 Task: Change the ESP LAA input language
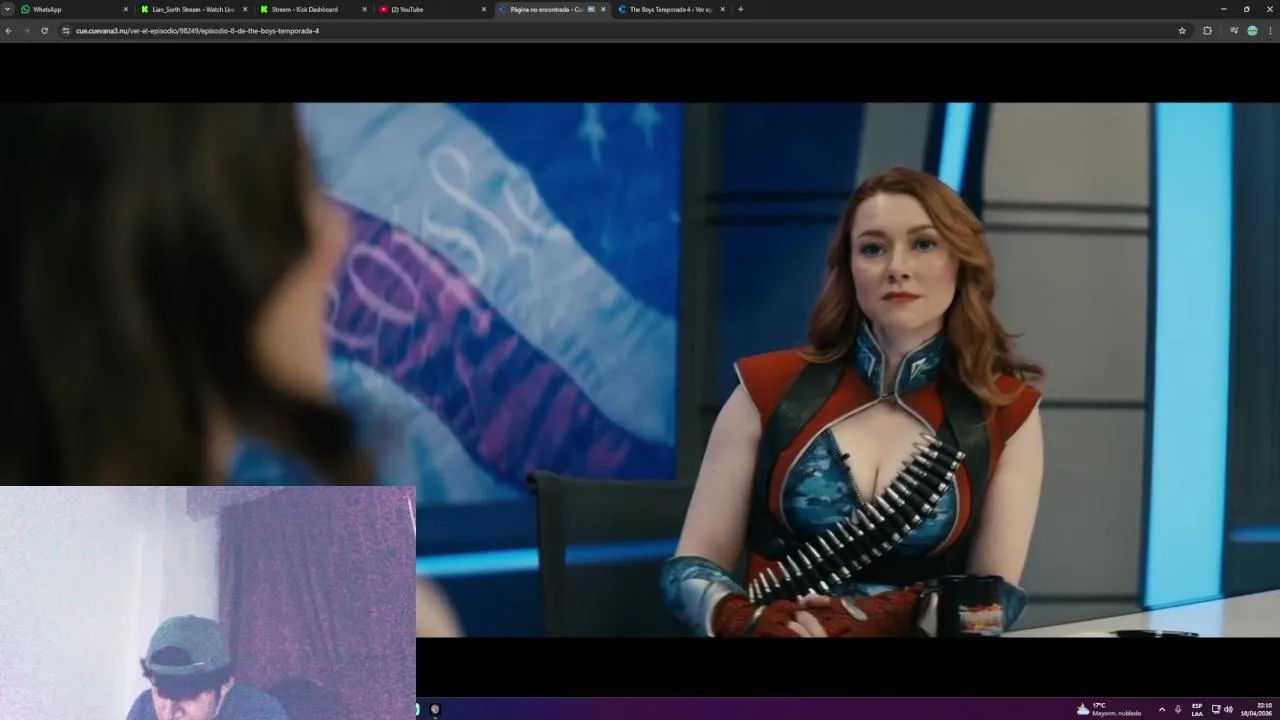1197,709
